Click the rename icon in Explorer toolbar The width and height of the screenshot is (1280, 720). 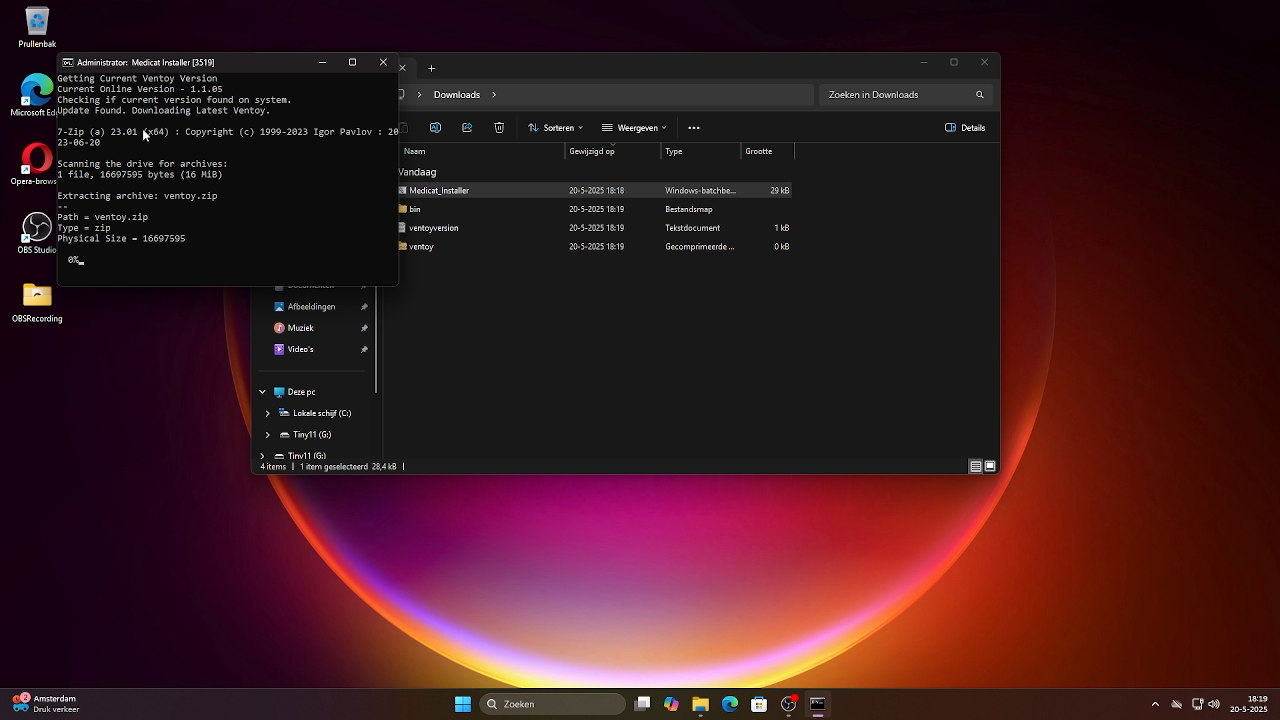pyautogui.click(x=435, y=128)
